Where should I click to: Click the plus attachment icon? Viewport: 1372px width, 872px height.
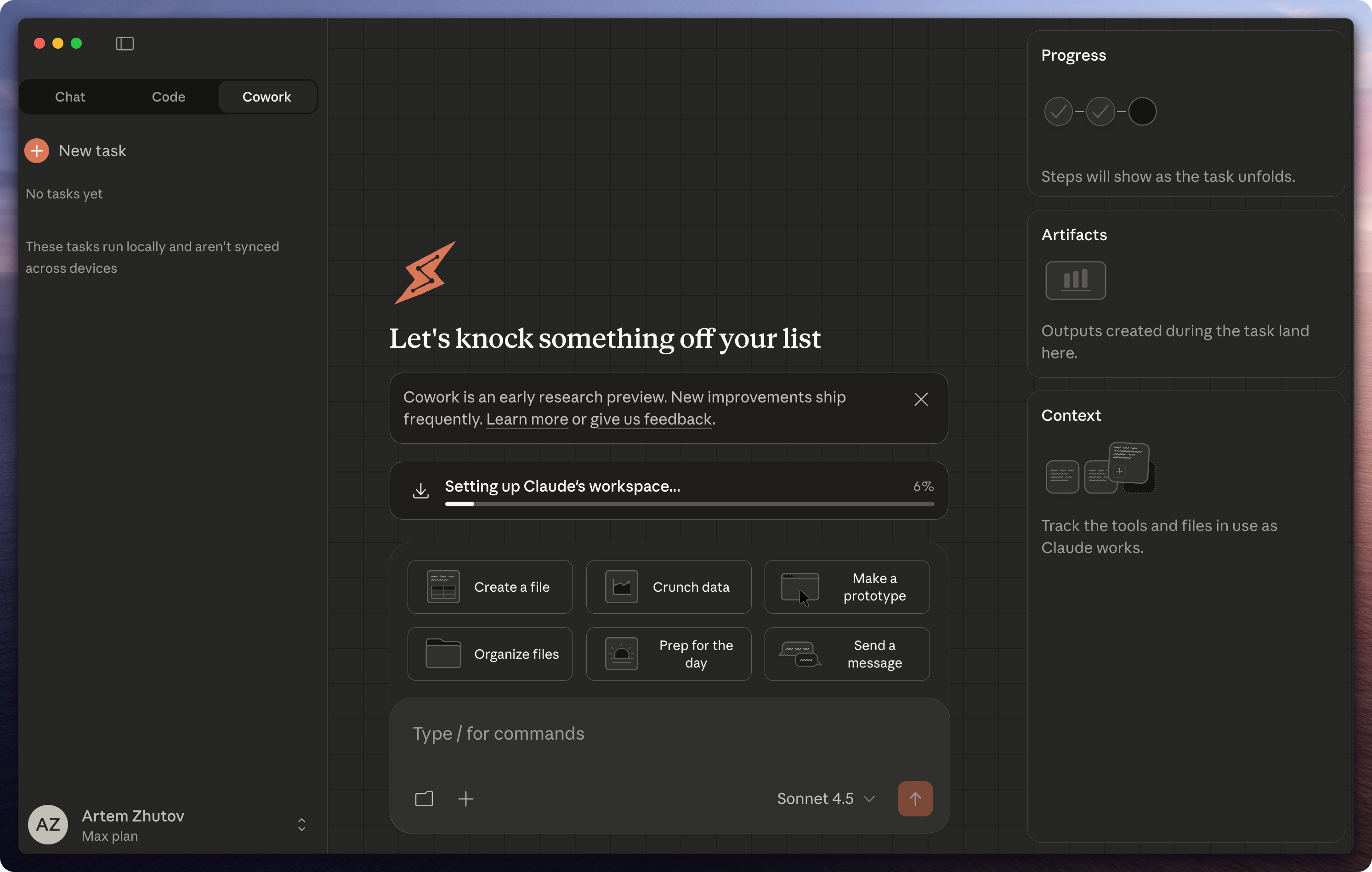pyautogui.click(x=465, y=798)
